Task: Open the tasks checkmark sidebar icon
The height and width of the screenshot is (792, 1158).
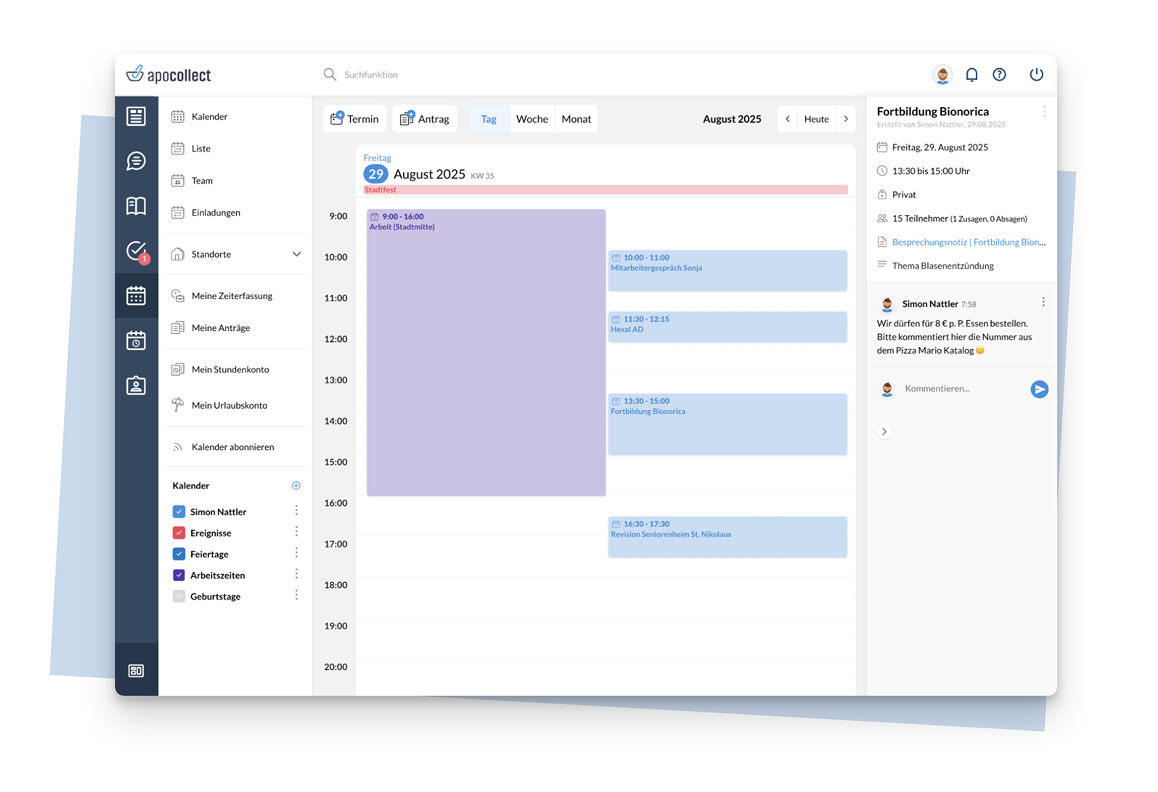Action: pos(136,251)
